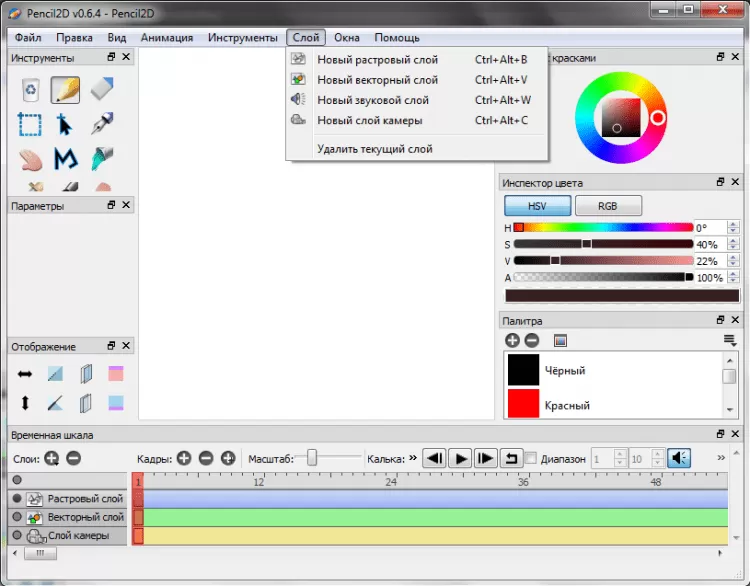750x586 pixels.
Task: Add color to palette with plus icon
Action: click(512, 340)
